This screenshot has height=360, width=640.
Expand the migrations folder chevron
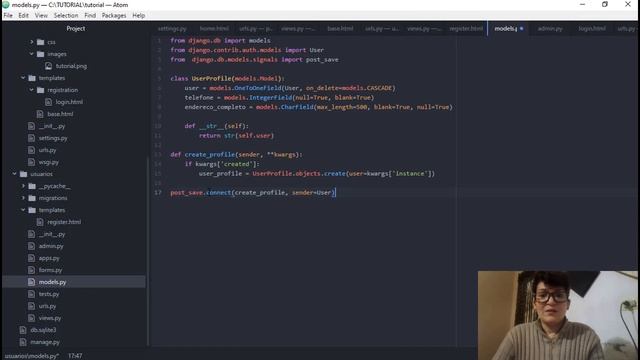pyautogui.click(x=23, y=198)
